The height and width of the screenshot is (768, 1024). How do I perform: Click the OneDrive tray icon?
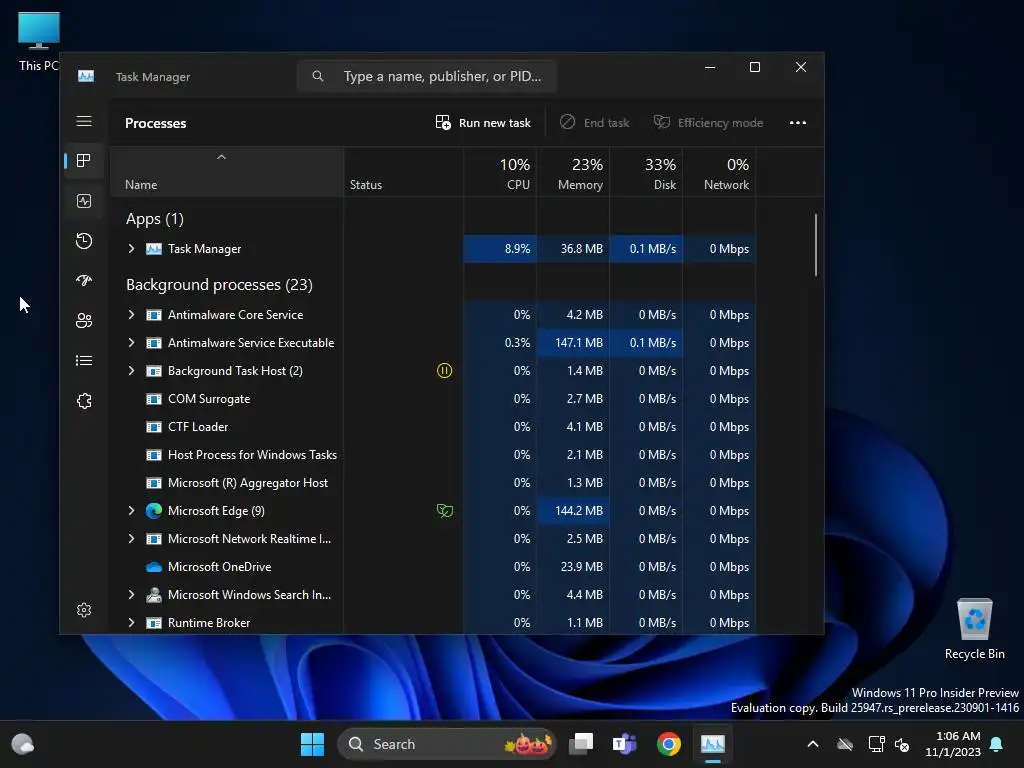pyautogui.click(x=845, y=744)
